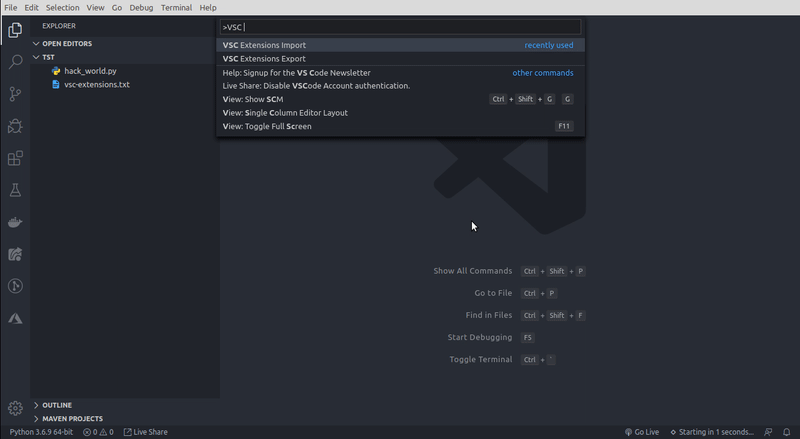Select Live Share: Disable VSCode Account authentication
The width and height of the screenshot is (800, 439).
pos(401,86)
